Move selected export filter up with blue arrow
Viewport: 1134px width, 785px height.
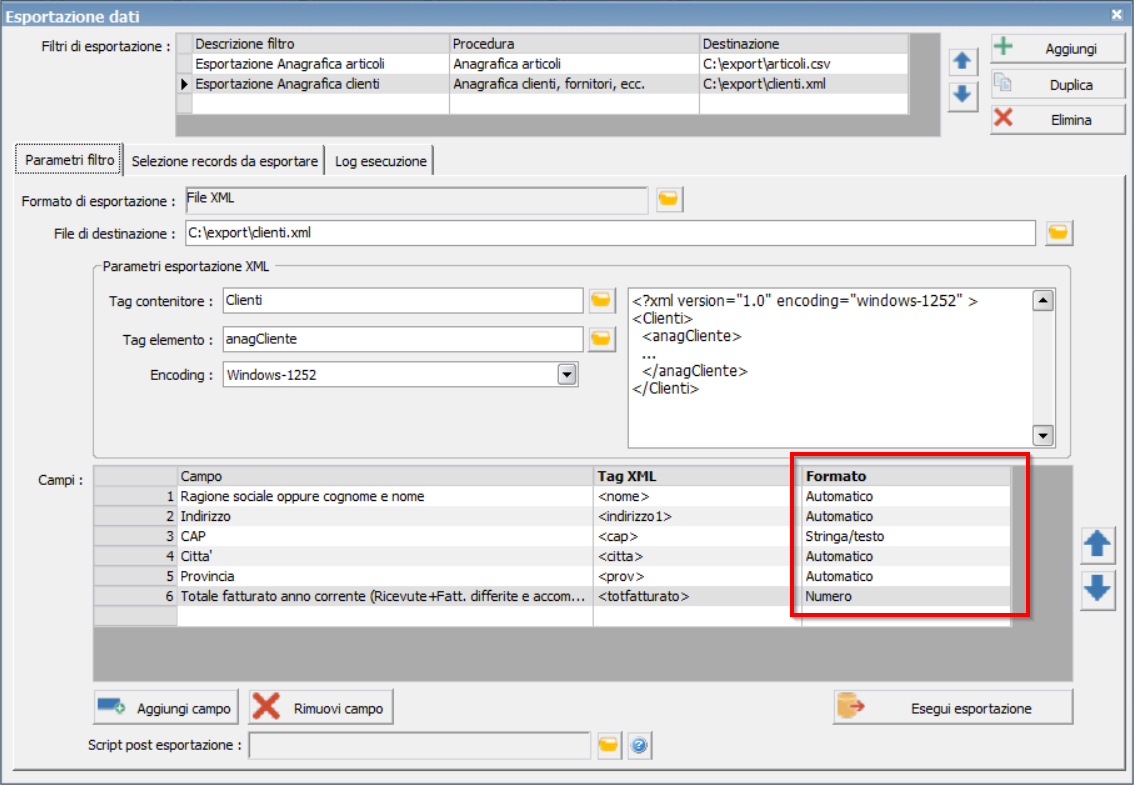point(962,61)
